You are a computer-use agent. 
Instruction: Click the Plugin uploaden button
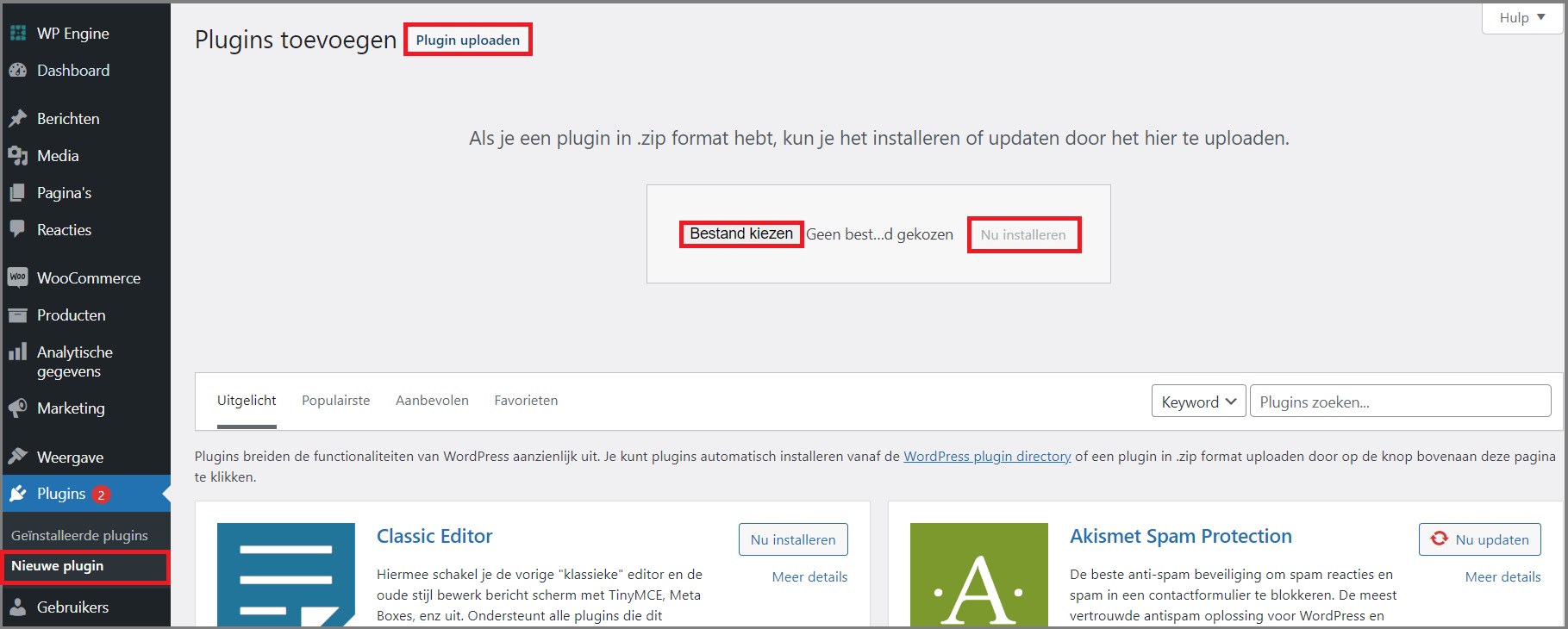(467, 40)
